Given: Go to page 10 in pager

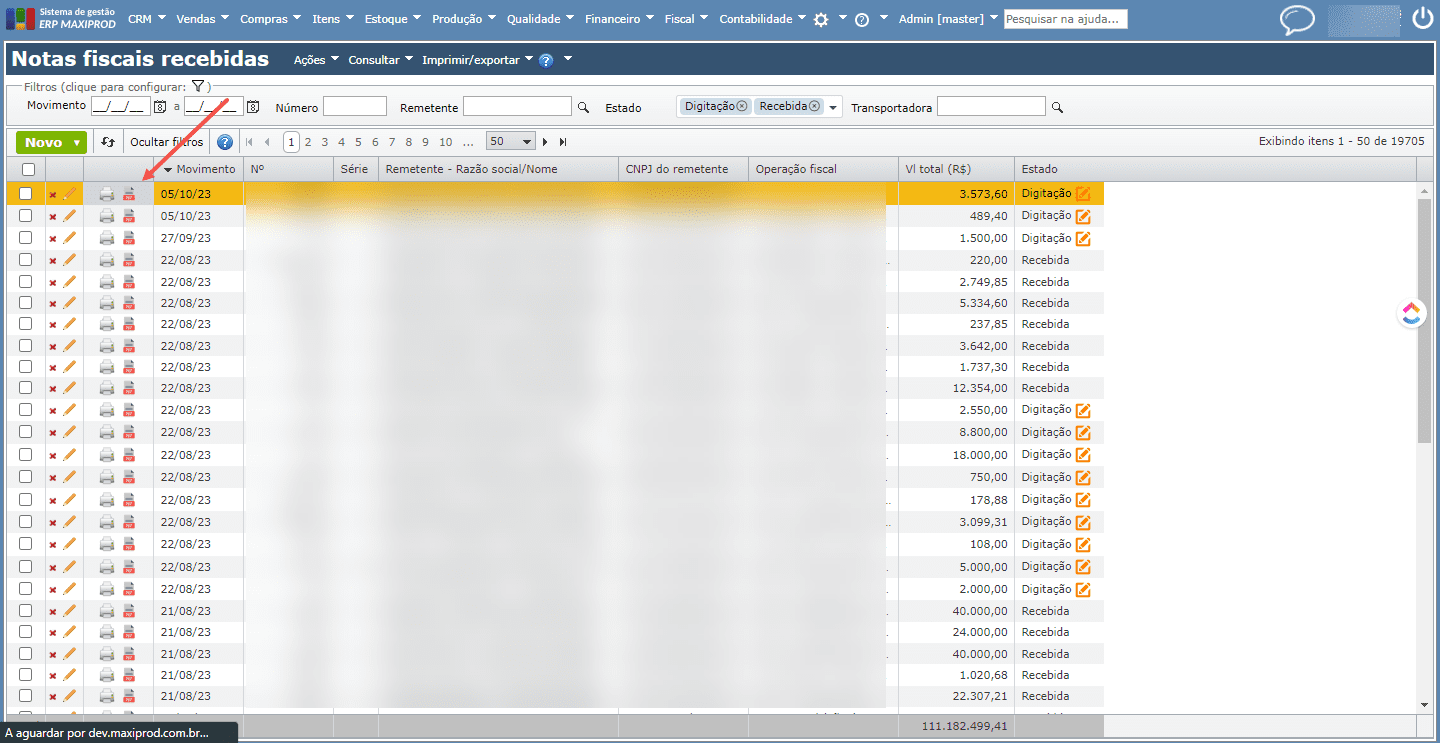Looking at the screenshot, I should pyautogui.click(x=445, y=142).
